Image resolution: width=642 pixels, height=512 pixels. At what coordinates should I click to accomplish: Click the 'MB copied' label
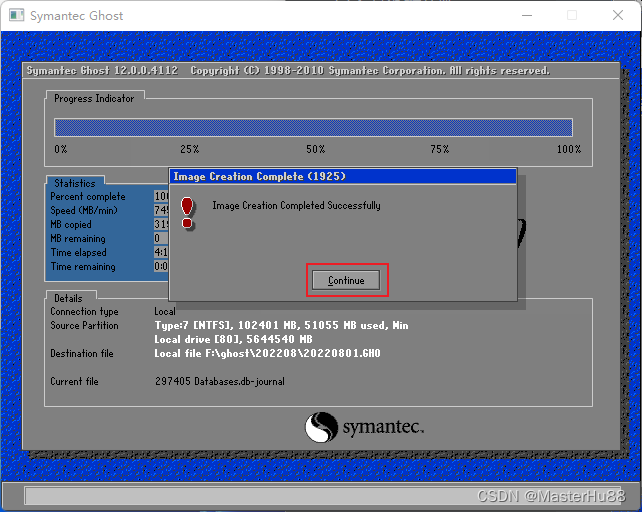(70, 224)
